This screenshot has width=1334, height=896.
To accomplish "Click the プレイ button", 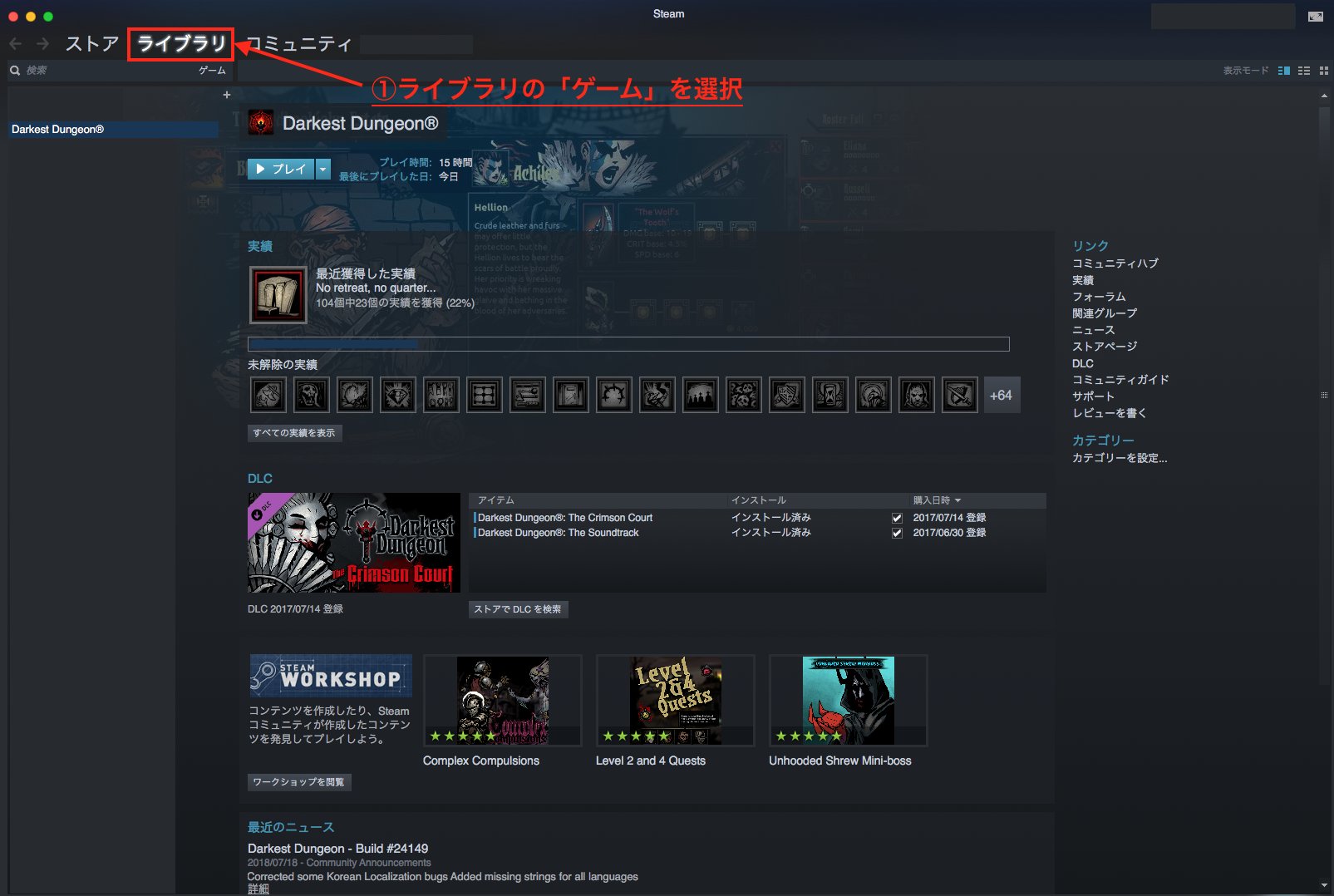I will [x=283, y=170].
